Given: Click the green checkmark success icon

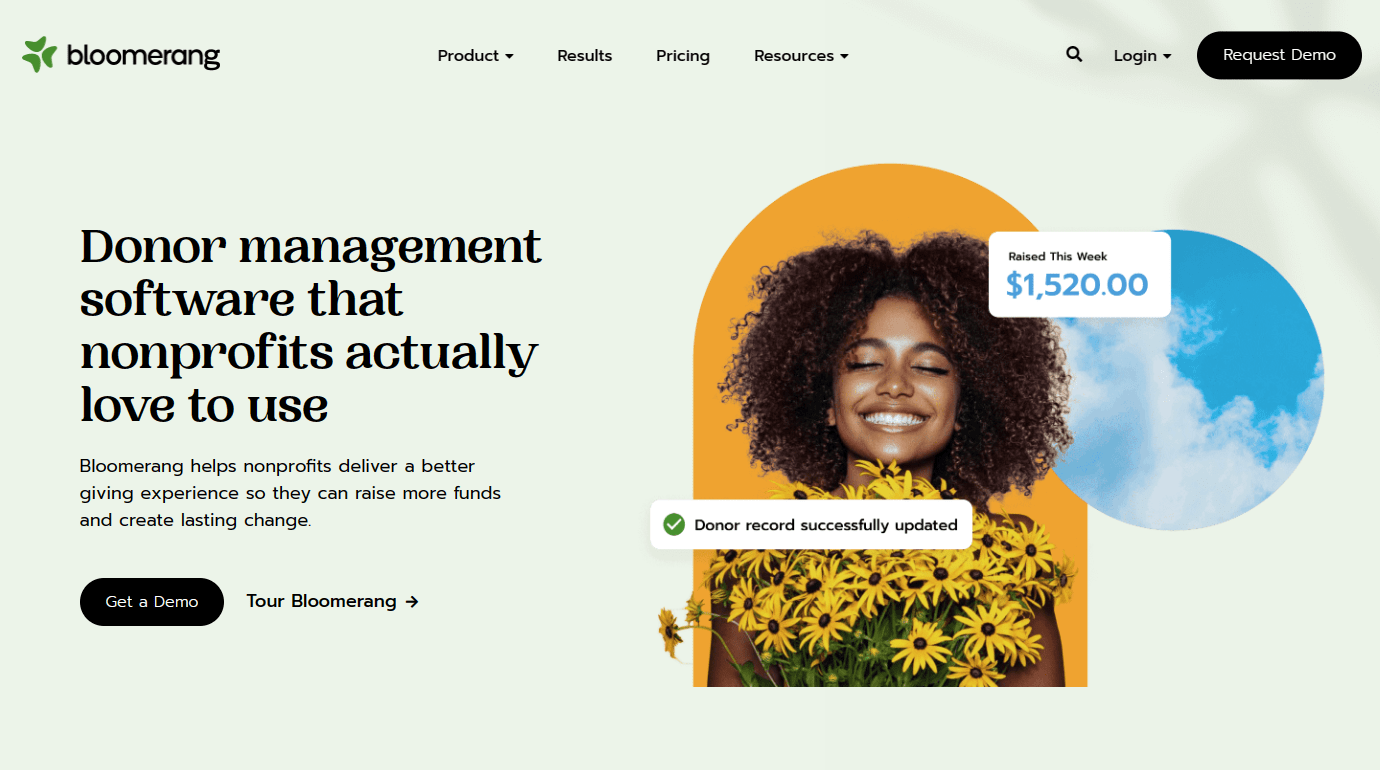Looking at the screenshot, I should coord(674,524).
